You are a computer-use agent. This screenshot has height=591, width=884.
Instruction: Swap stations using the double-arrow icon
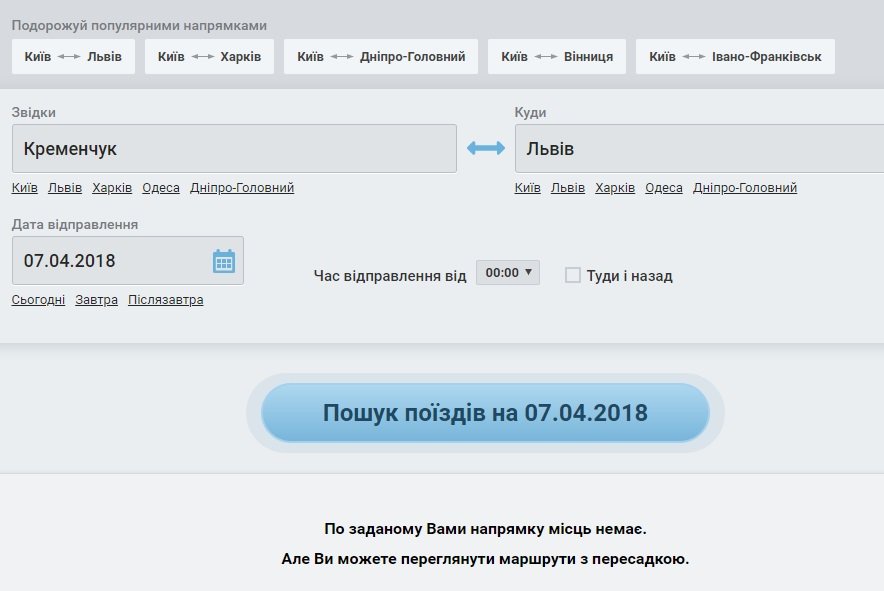pyautogui.click(x=486, y=148)
